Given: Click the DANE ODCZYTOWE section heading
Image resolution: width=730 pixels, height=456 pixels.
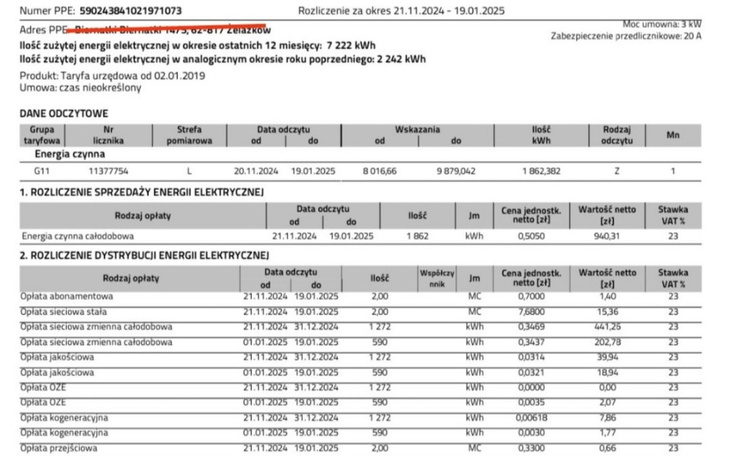Looking at the screenshot, I should tap(64, 114).
